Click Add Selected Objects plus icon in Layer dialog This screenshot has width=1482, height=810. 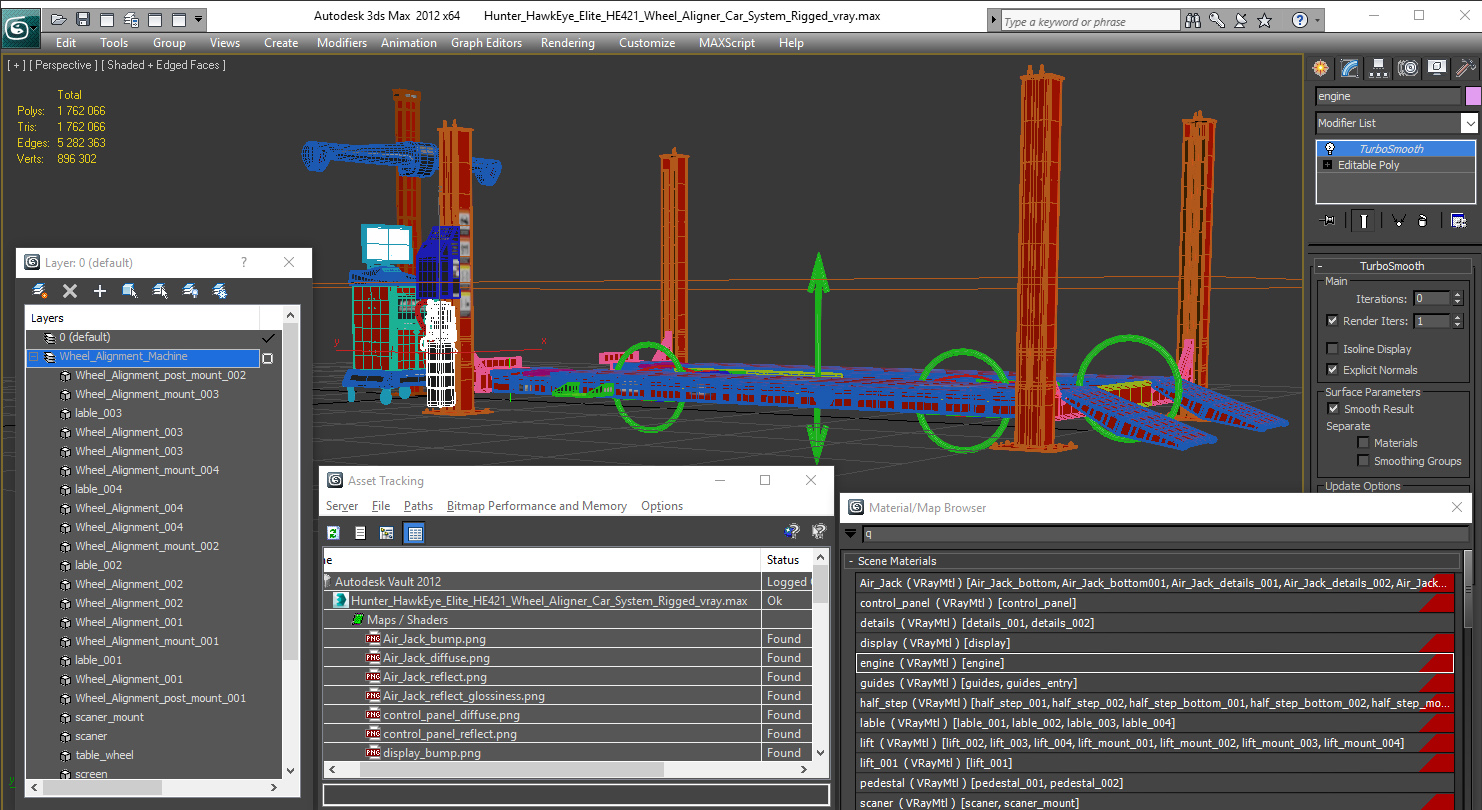click(100, 291)
